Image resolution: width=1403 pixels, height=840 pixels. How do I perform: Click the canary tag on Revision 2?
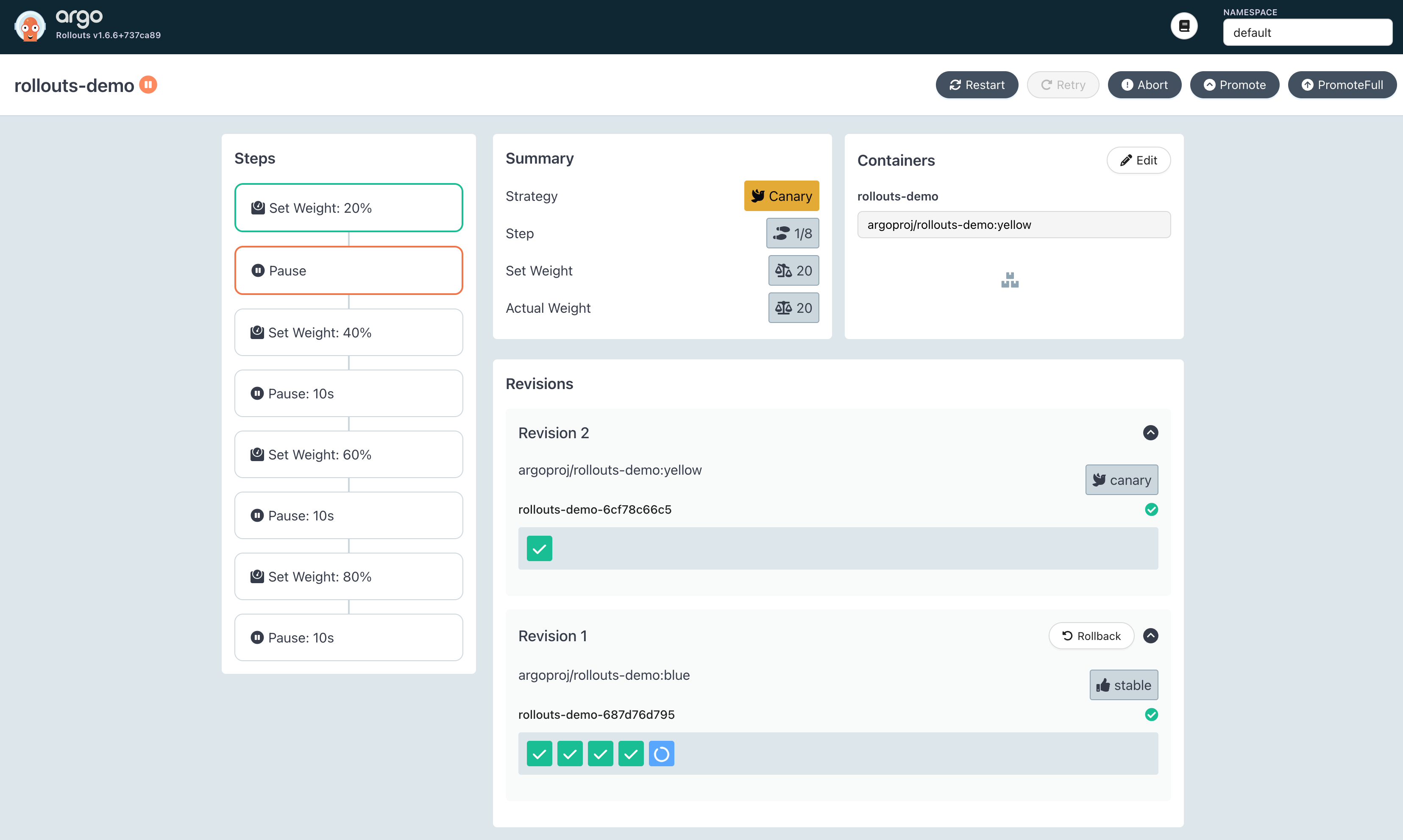tap(1122, 480)
